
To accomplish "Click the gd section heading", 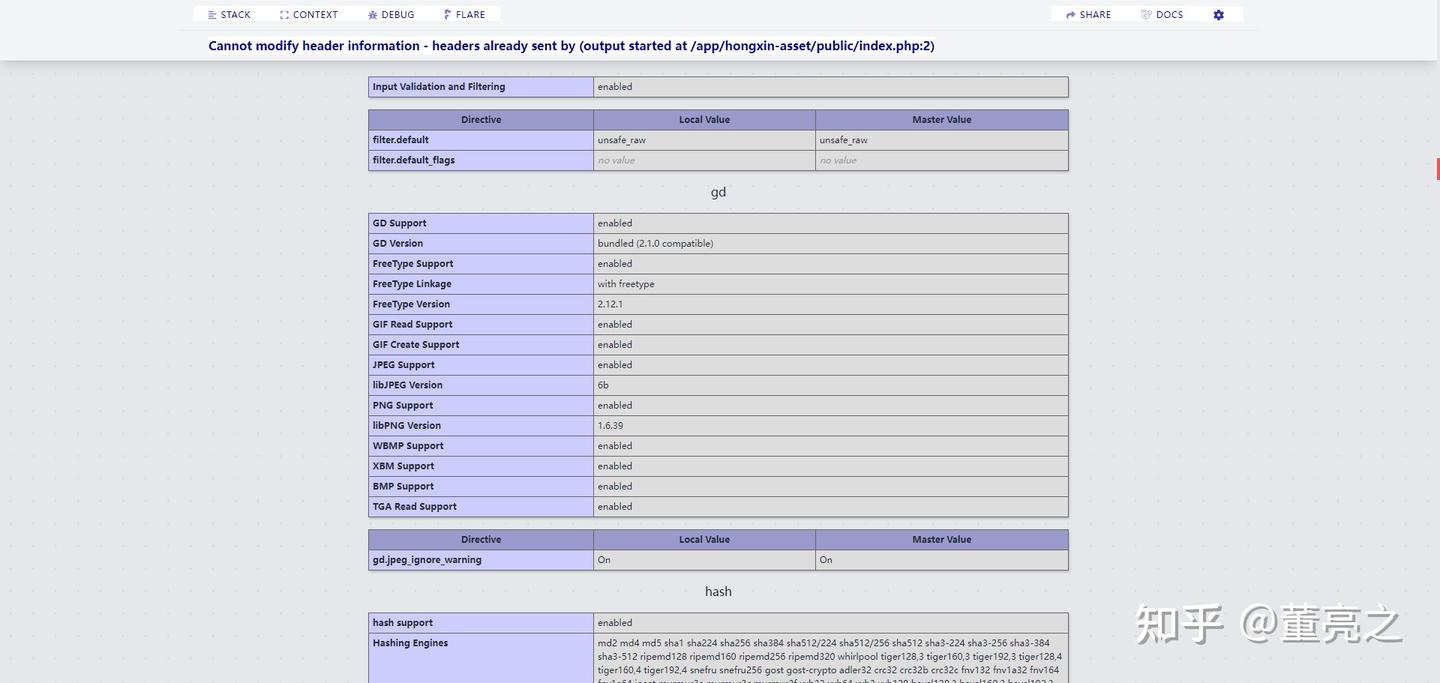I will [x=718, y=190].
